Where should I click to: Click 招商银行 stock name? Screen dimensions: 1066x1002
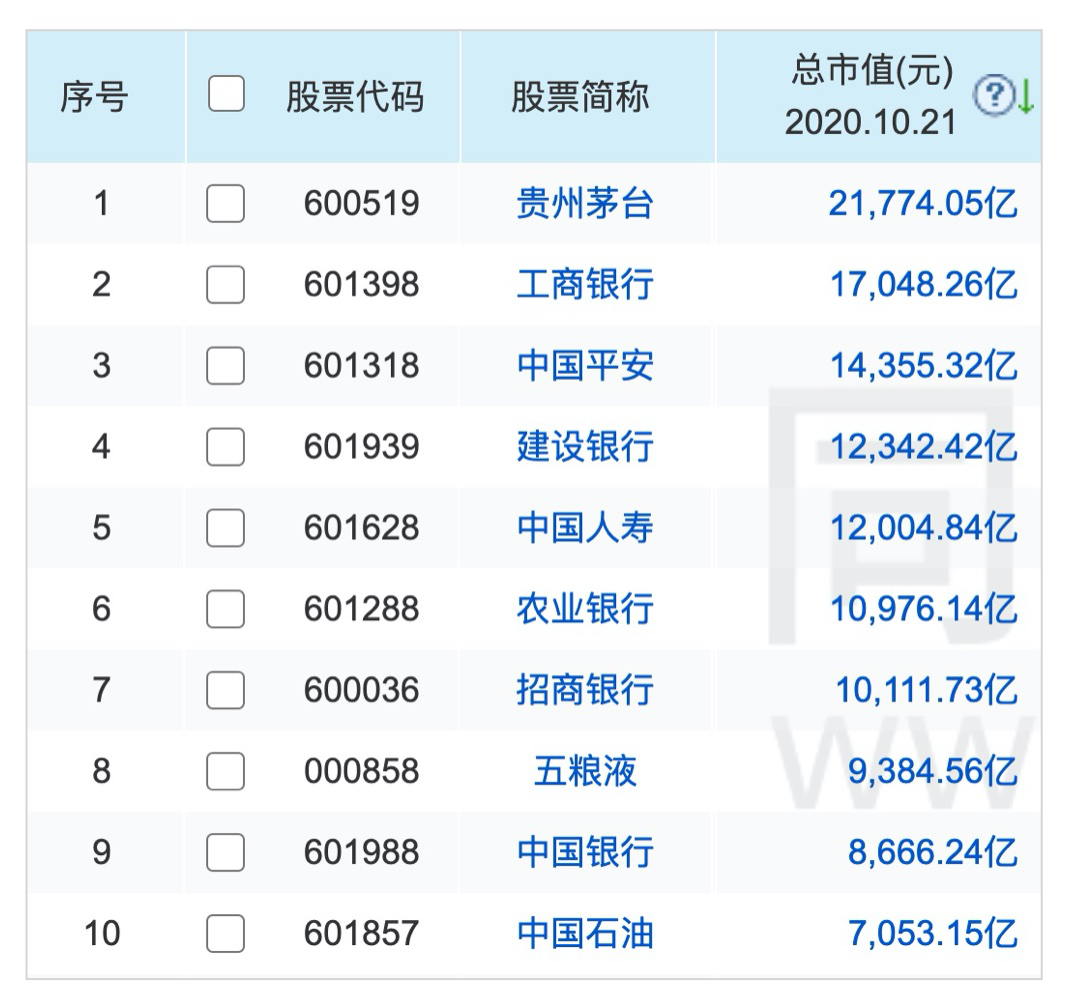click(585, 690)
